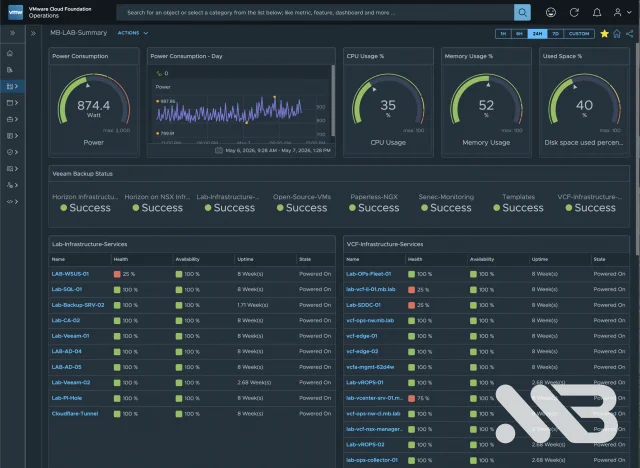Expand the highlighted dashboards sidebar item

tap(12, 86)
